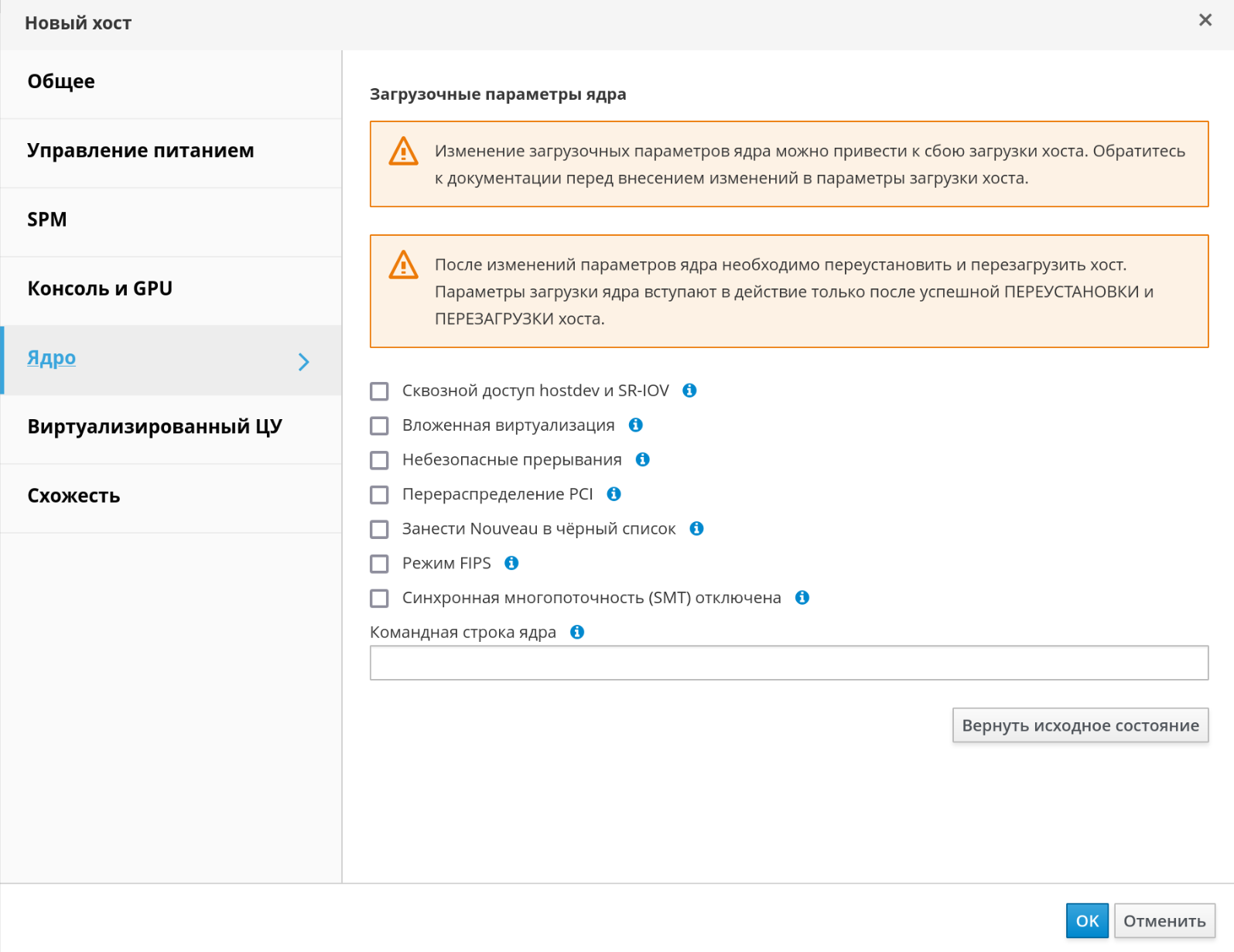1234x952 pixels.
Task: Enable Режим FIPS checkbox
Action: [379, 564]
